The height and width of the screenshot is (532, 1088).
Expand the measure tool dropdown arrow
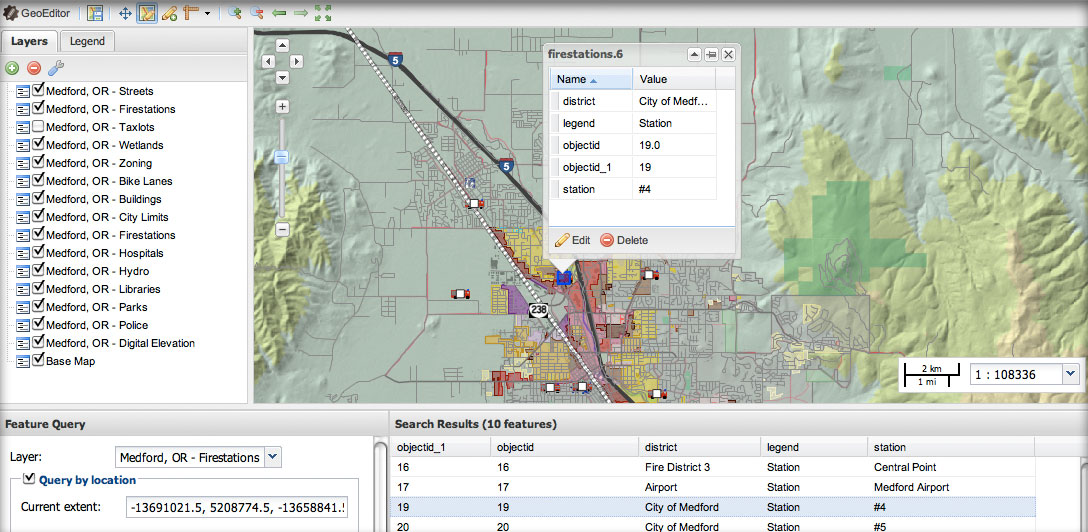207,14
